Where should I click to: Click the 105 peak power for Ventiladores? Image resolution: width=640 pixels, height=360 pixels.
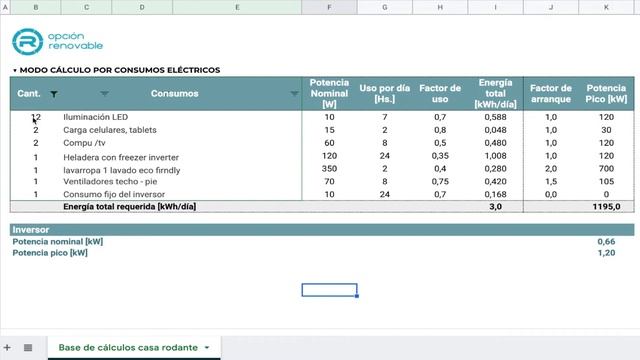point(606,182)
